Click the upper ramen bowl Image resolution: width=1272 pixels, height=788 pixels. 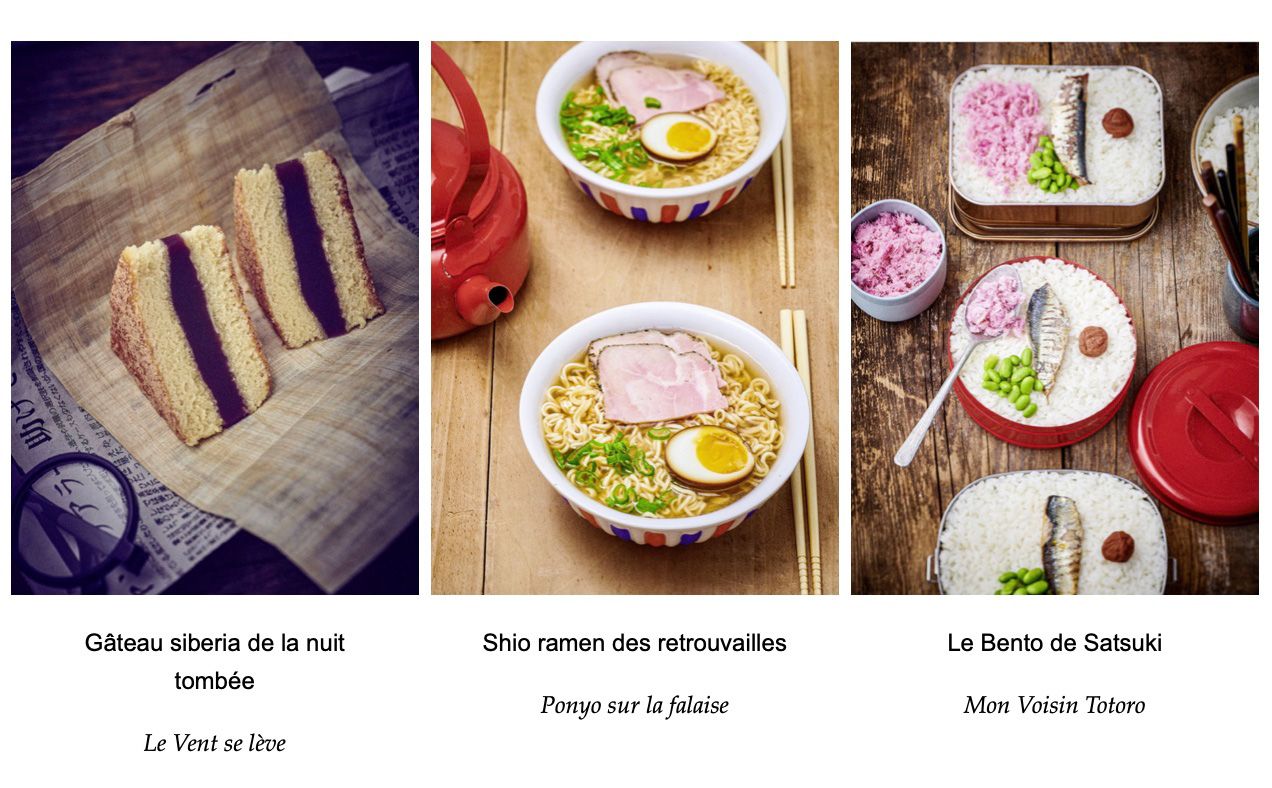661,130
